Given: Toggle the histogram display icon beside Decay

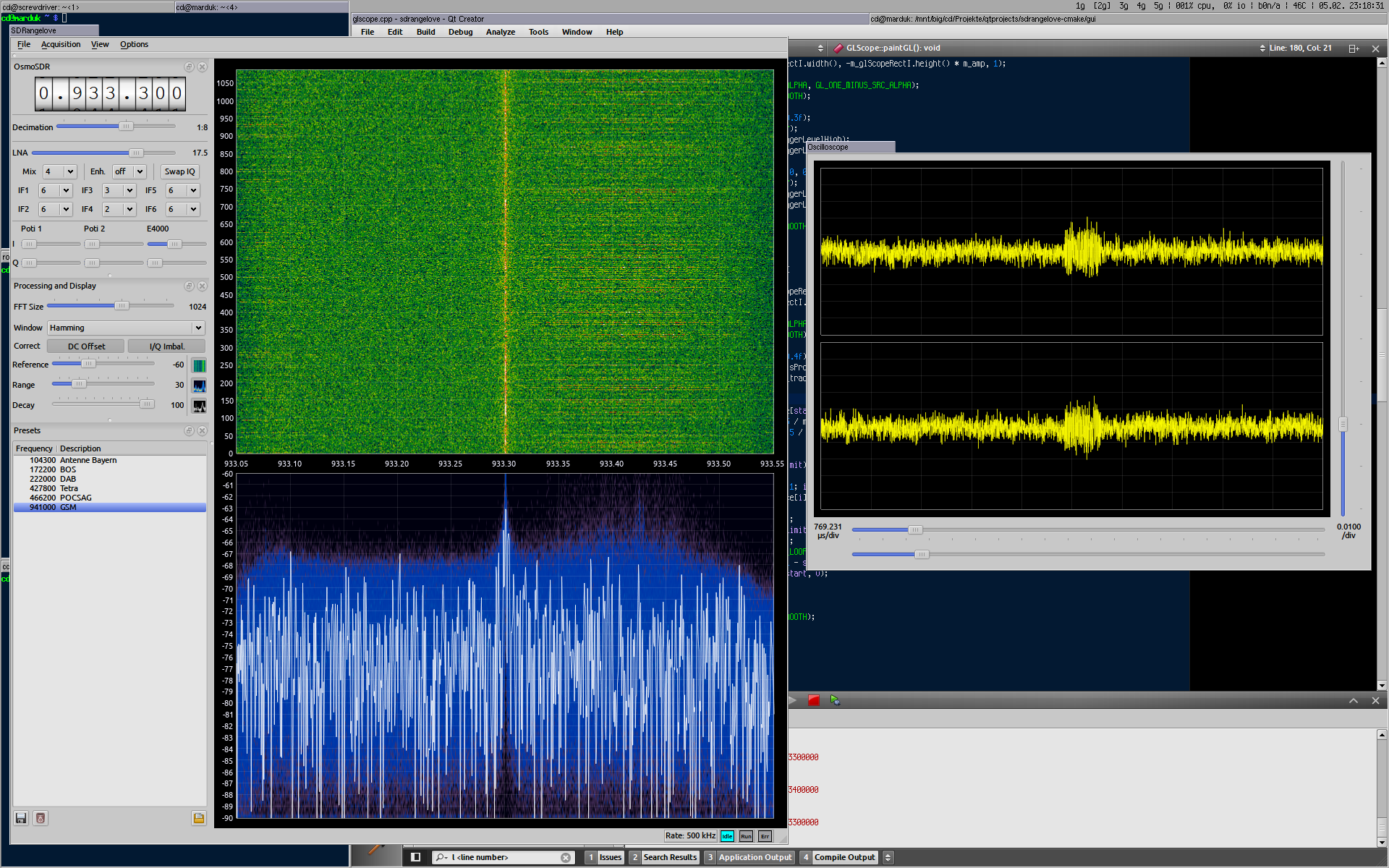Looking at the screenshot, I should point(199,406).
